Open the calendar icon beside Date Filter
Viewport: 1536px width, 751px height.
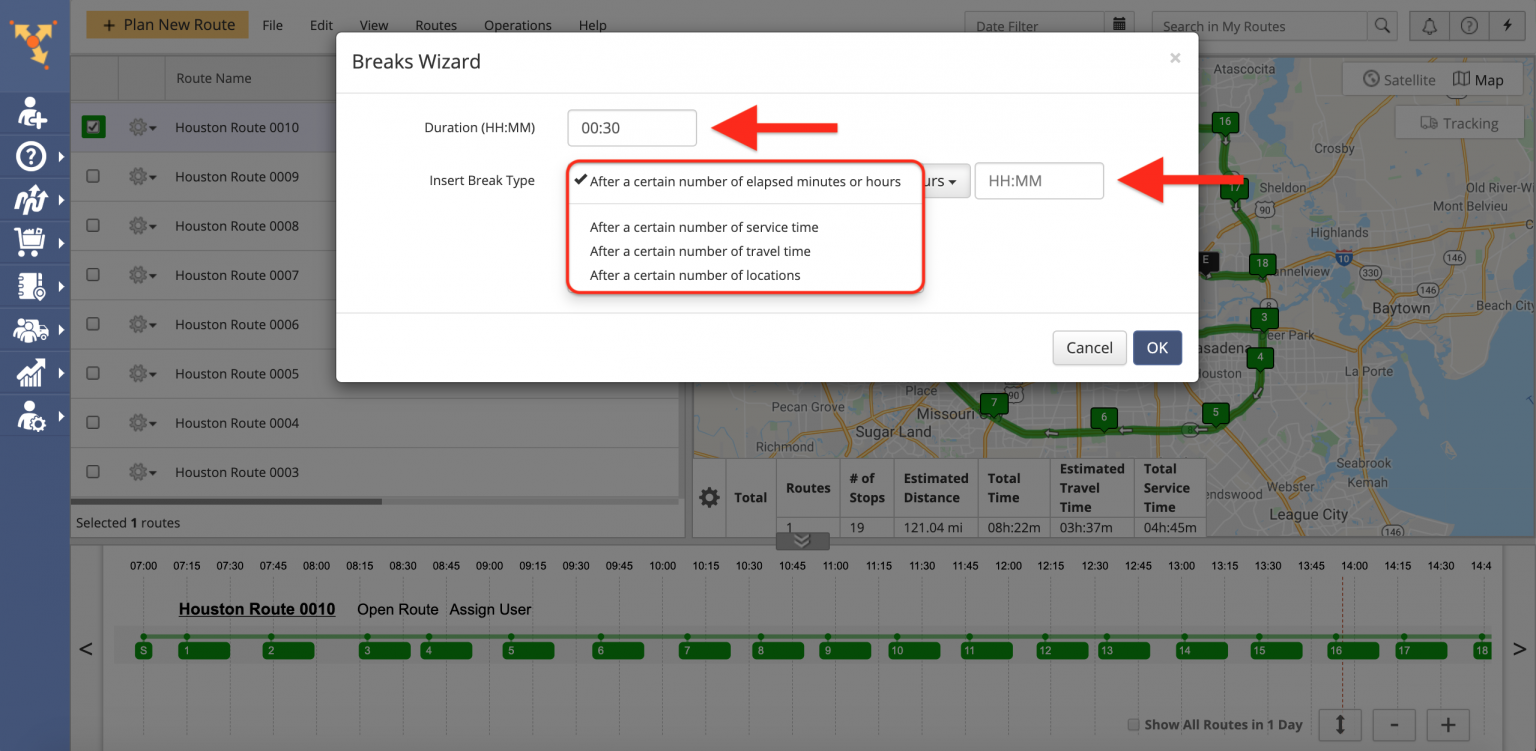pos(1119,26)
